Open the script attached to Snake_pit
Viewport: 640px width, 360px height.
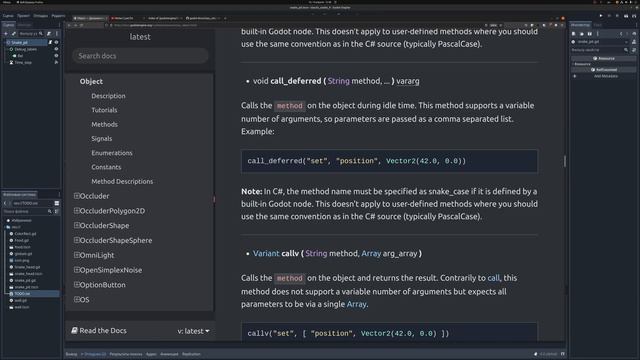pyautogui.click(x=50, y=42)
